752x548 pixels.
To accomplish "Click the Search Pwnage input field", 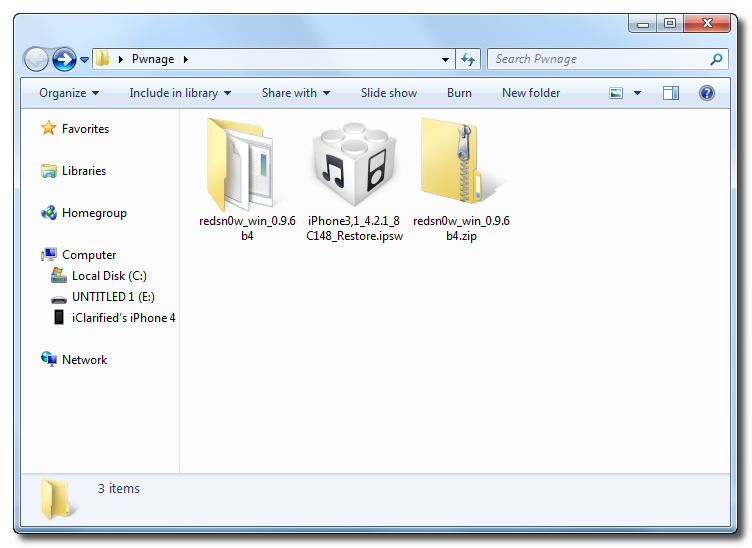I will [598, 60].
